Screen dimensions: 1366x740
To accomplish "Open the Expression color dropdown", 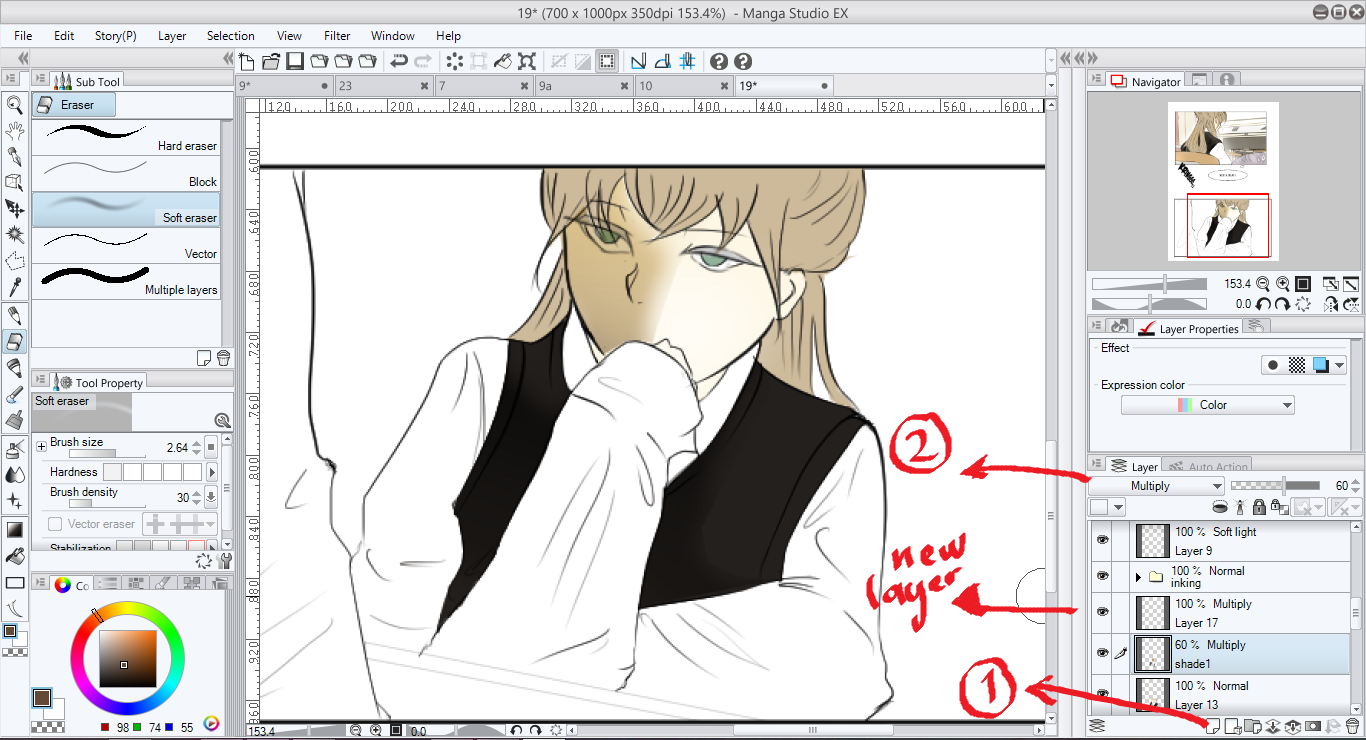I will pyautogui.click(x=1207, y=404).
